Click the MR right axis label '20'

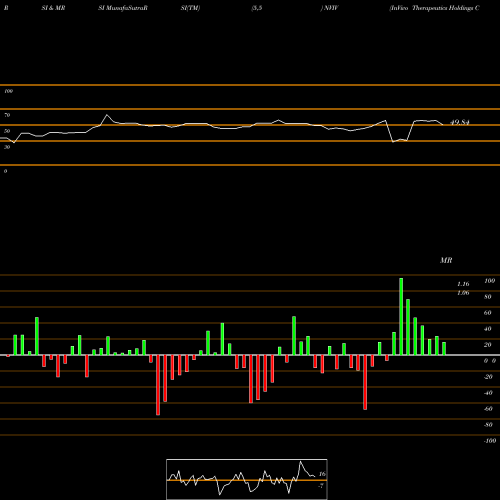tap(488, 345)
